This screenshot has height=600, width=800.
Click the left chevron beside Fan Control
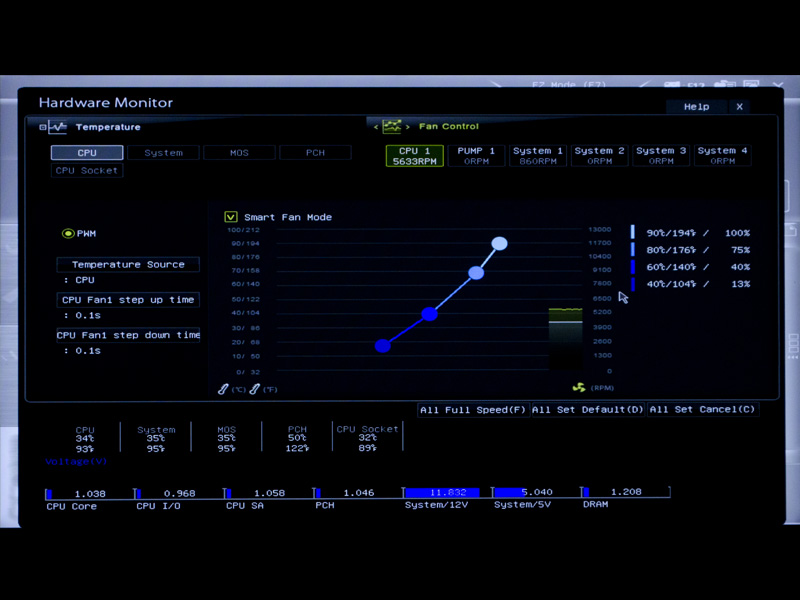(374, 127)
